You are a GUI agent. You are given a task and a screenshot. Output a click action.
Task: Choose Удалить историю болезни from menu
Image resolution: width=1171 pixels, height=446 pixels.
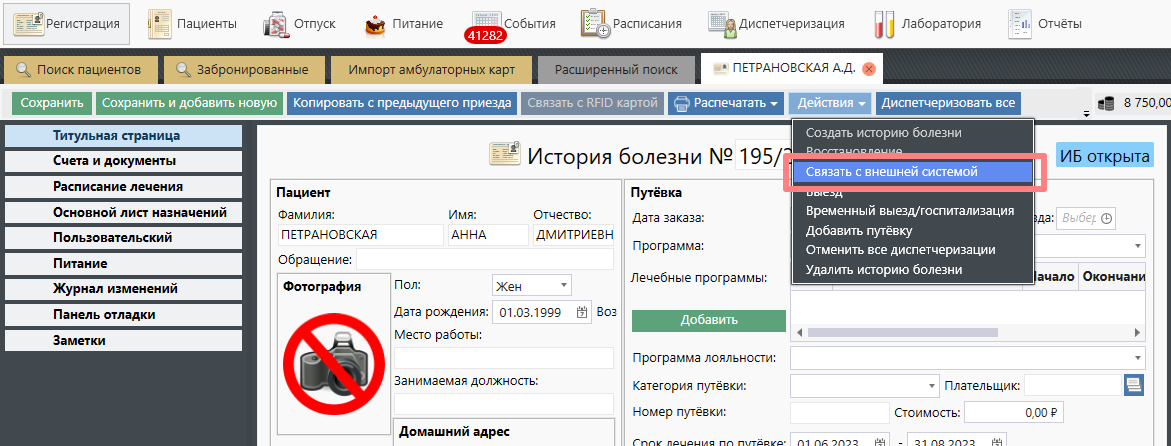(x=884, y=269)
